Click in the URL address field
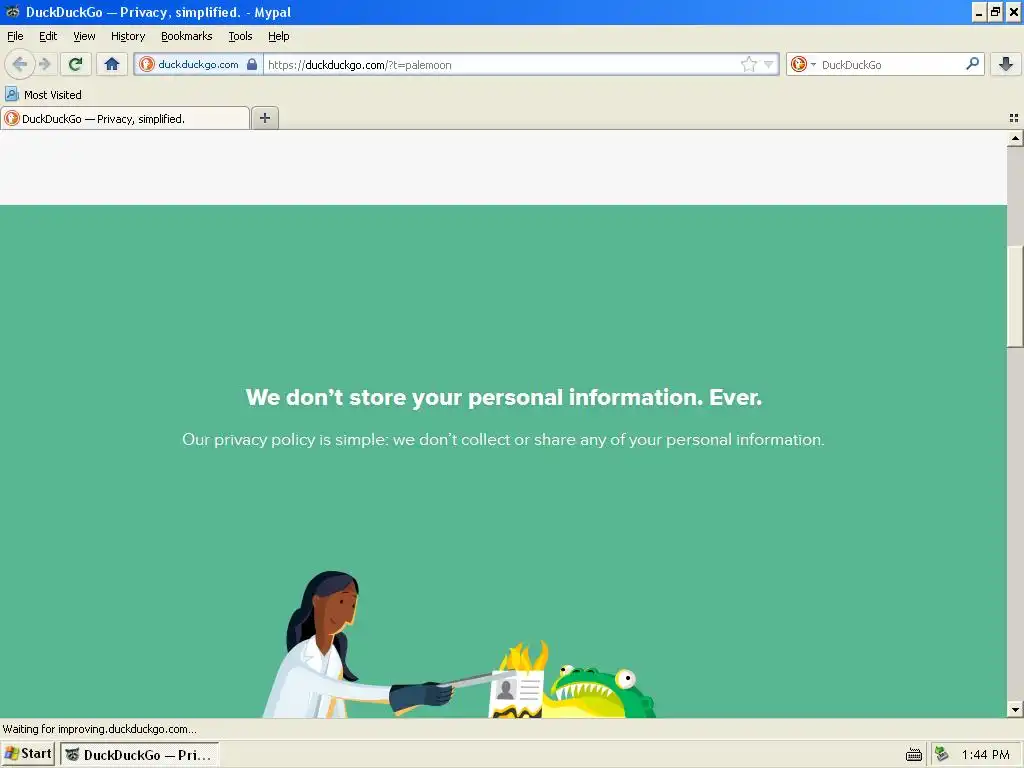 pyautogui.click(x=502, y=64)
